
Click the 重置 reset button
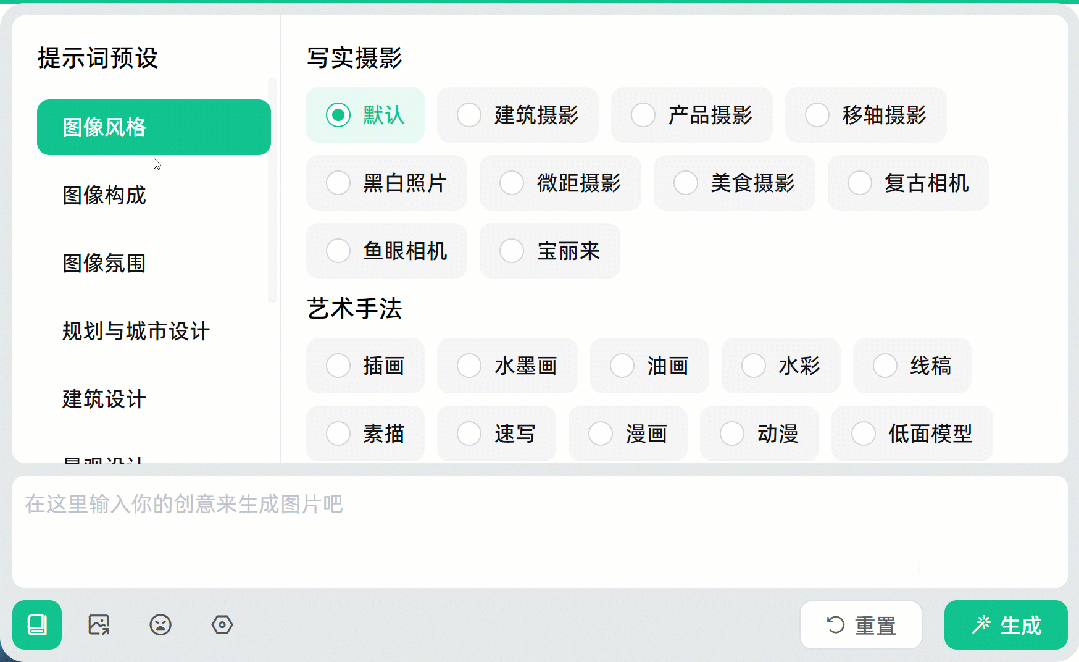click(861, 625)
